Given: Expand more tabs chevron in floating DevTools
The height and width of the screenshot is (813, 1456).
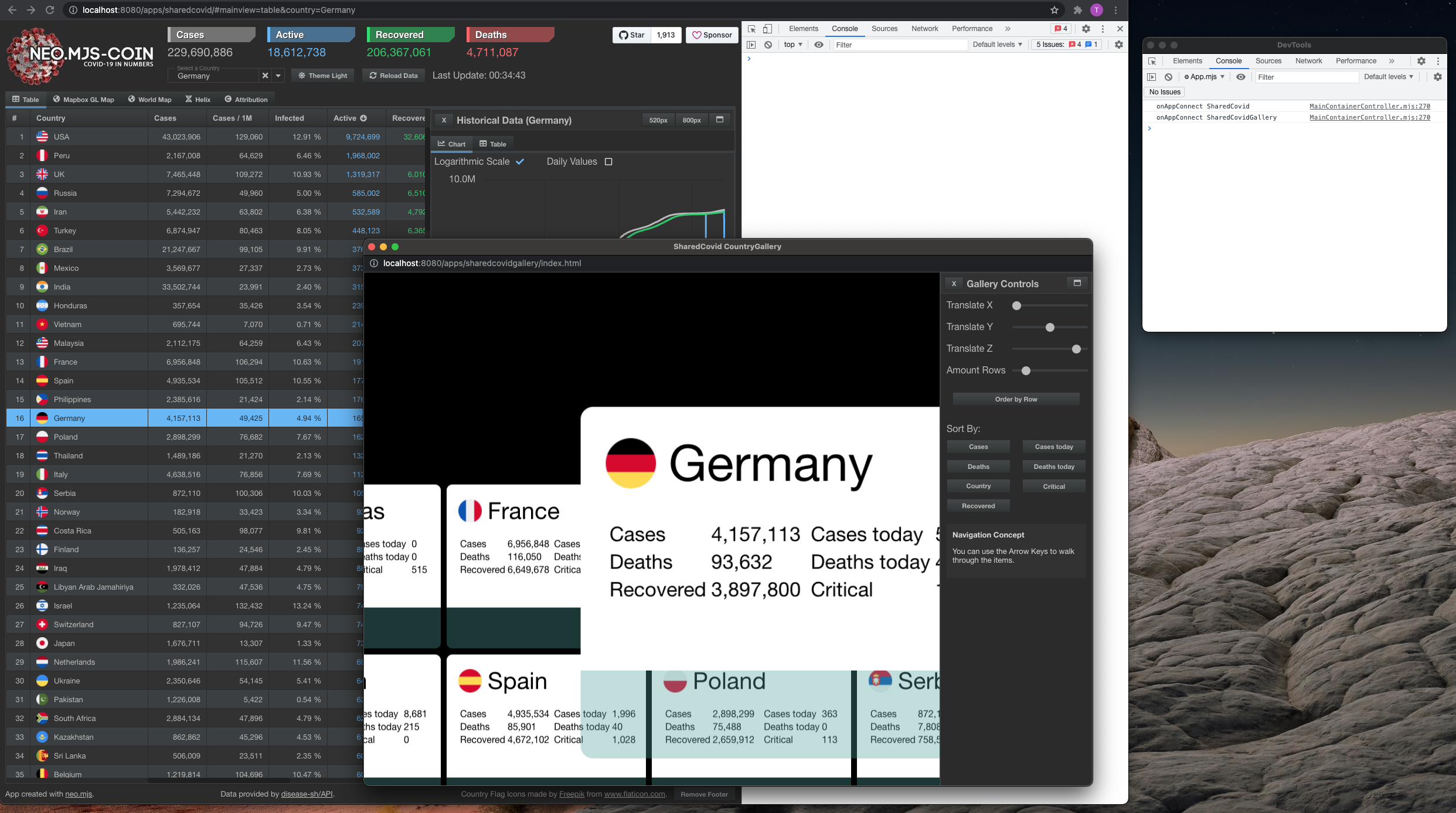Looking at the screenshot, I should (x=1392, y=61).
